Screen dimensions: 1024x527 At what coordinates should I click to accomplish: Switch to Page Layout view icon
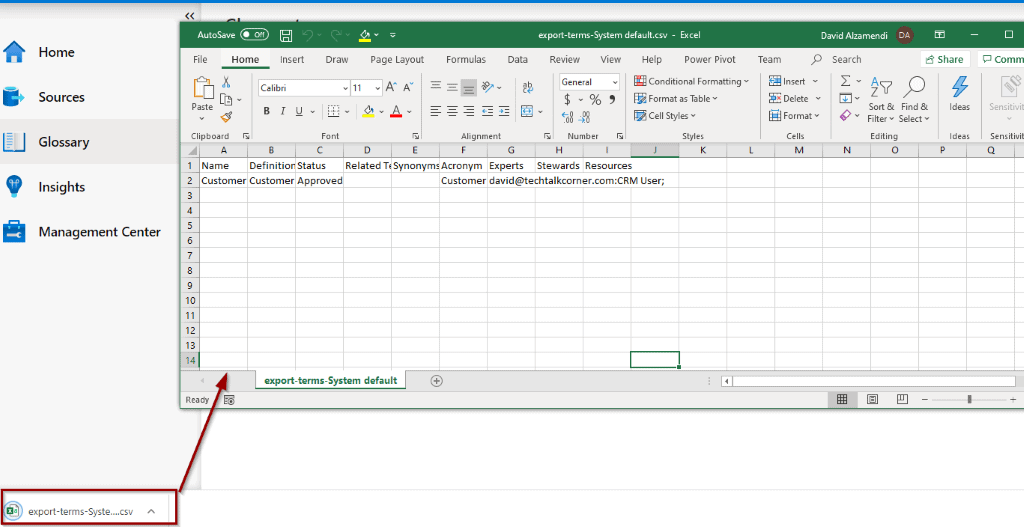click(x=872, y=400)
